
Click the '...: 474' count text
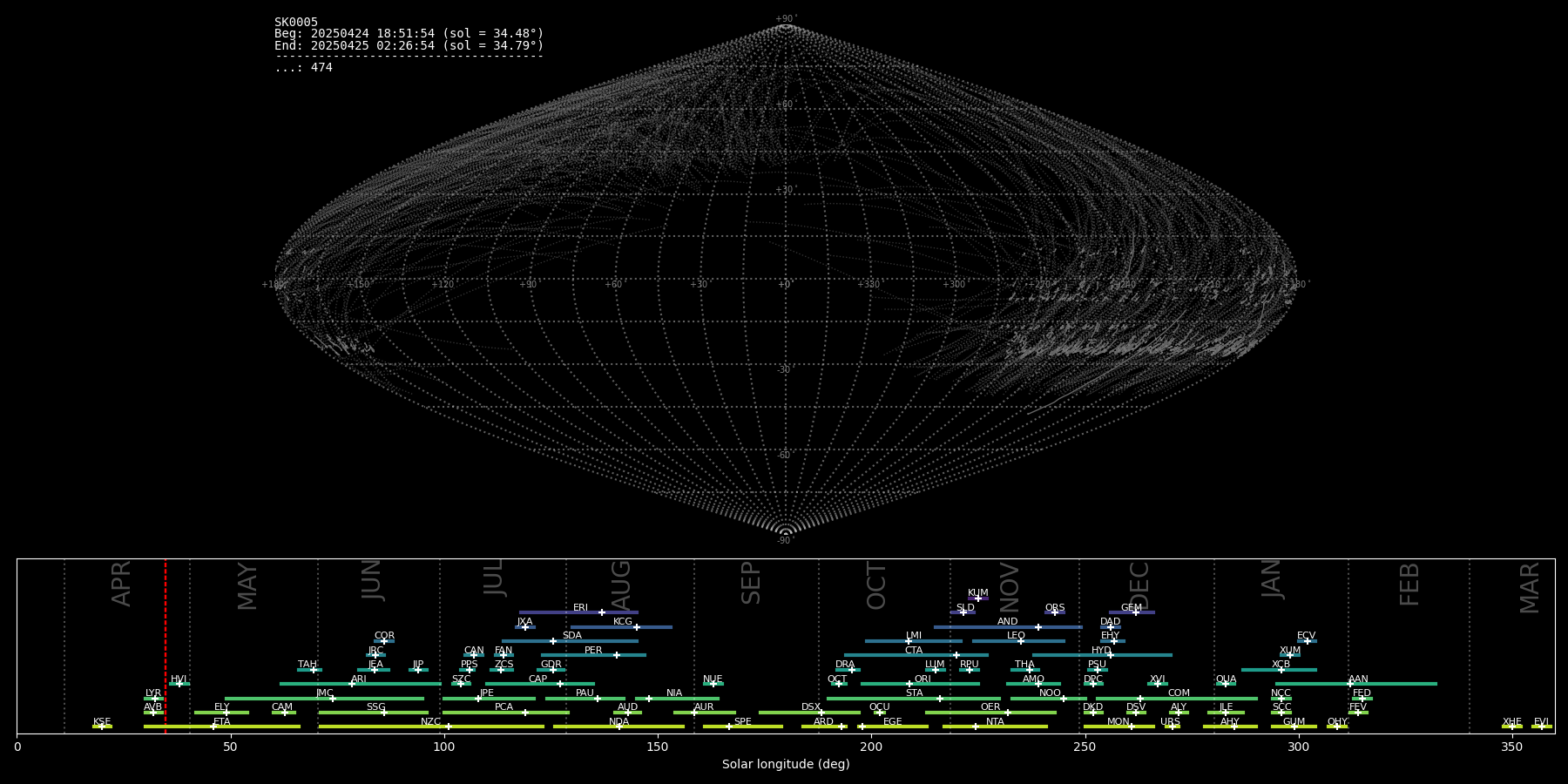point(303,68)
